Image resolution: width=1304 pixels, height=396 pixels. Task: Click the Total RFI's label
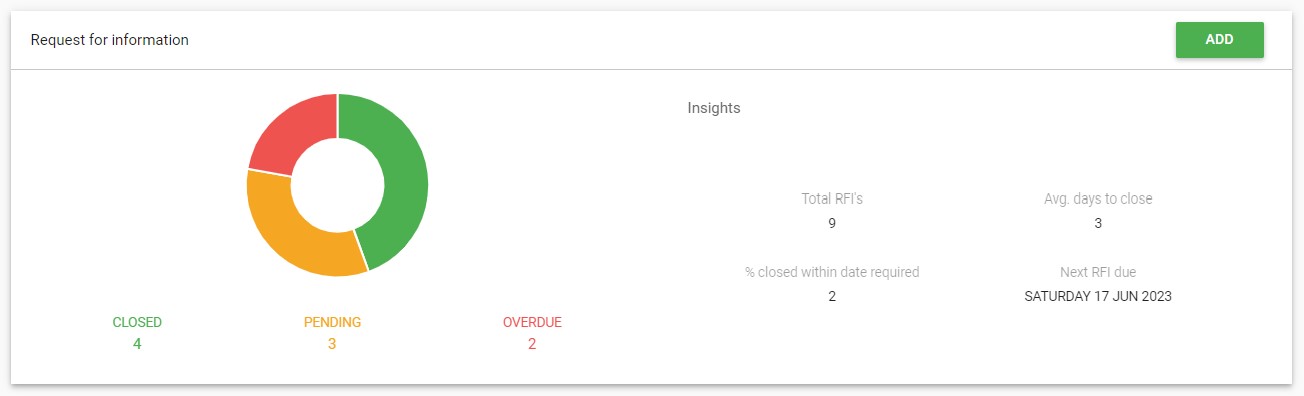click(832, 199)
